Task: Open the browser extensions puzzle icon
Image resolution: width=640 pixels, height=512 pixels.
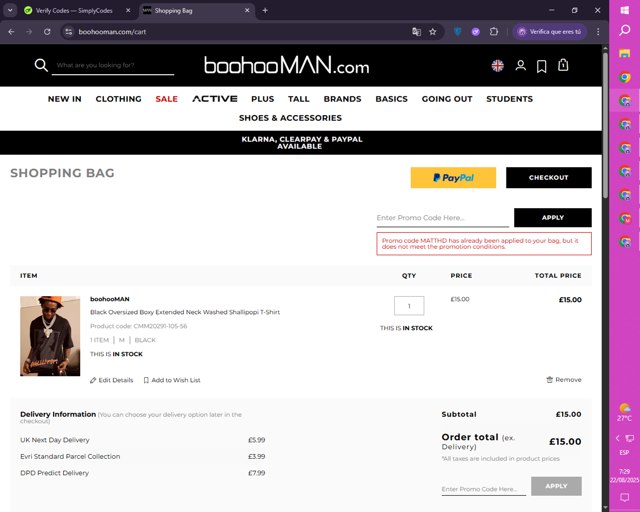Action: pos(494,31)
